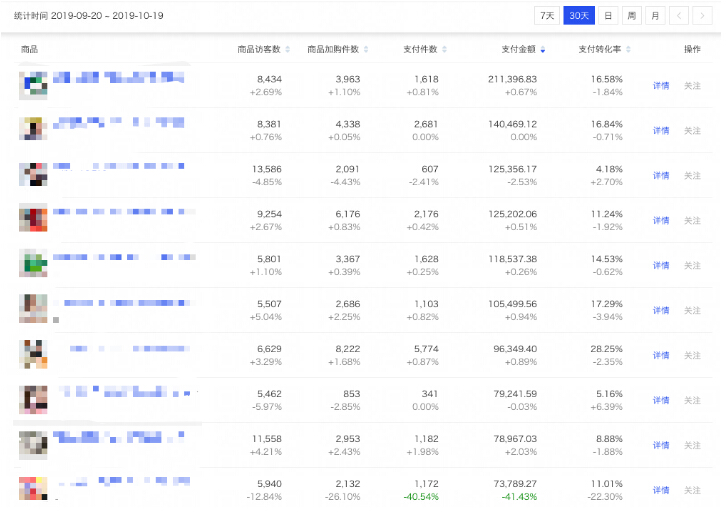Toggle 关注 for product with 125,356.17 payment

point(692,176)
